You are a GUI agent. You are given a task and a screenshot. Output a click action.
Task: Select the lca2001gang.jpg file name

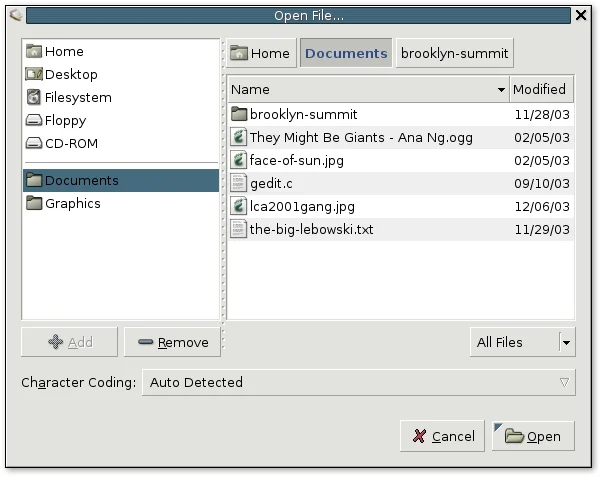click(302, 207)
